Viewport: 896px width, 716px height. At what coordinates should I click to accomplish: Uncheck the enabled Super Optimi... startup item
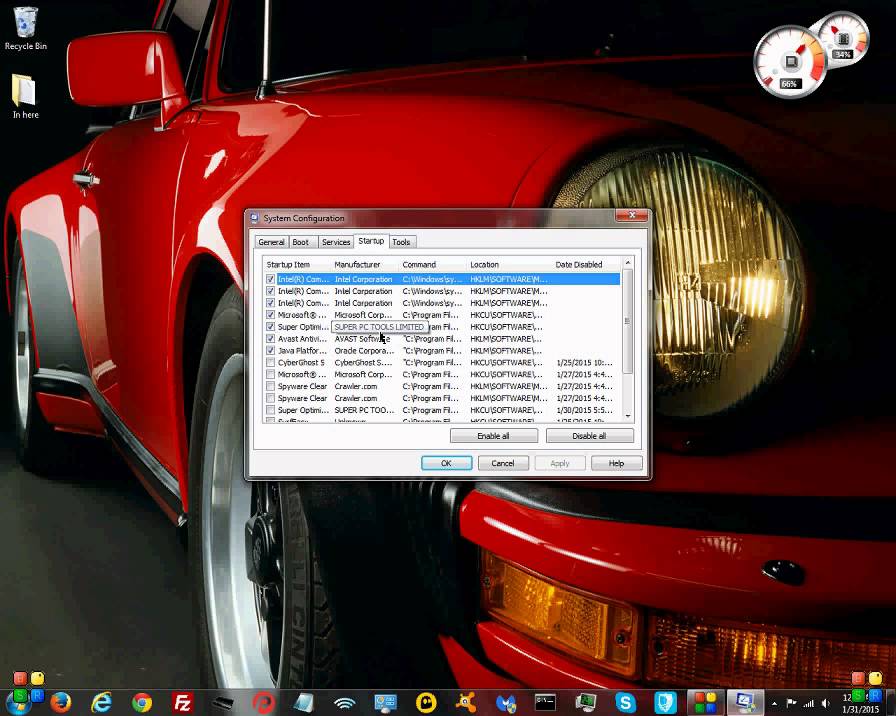[x=270, y=326]
